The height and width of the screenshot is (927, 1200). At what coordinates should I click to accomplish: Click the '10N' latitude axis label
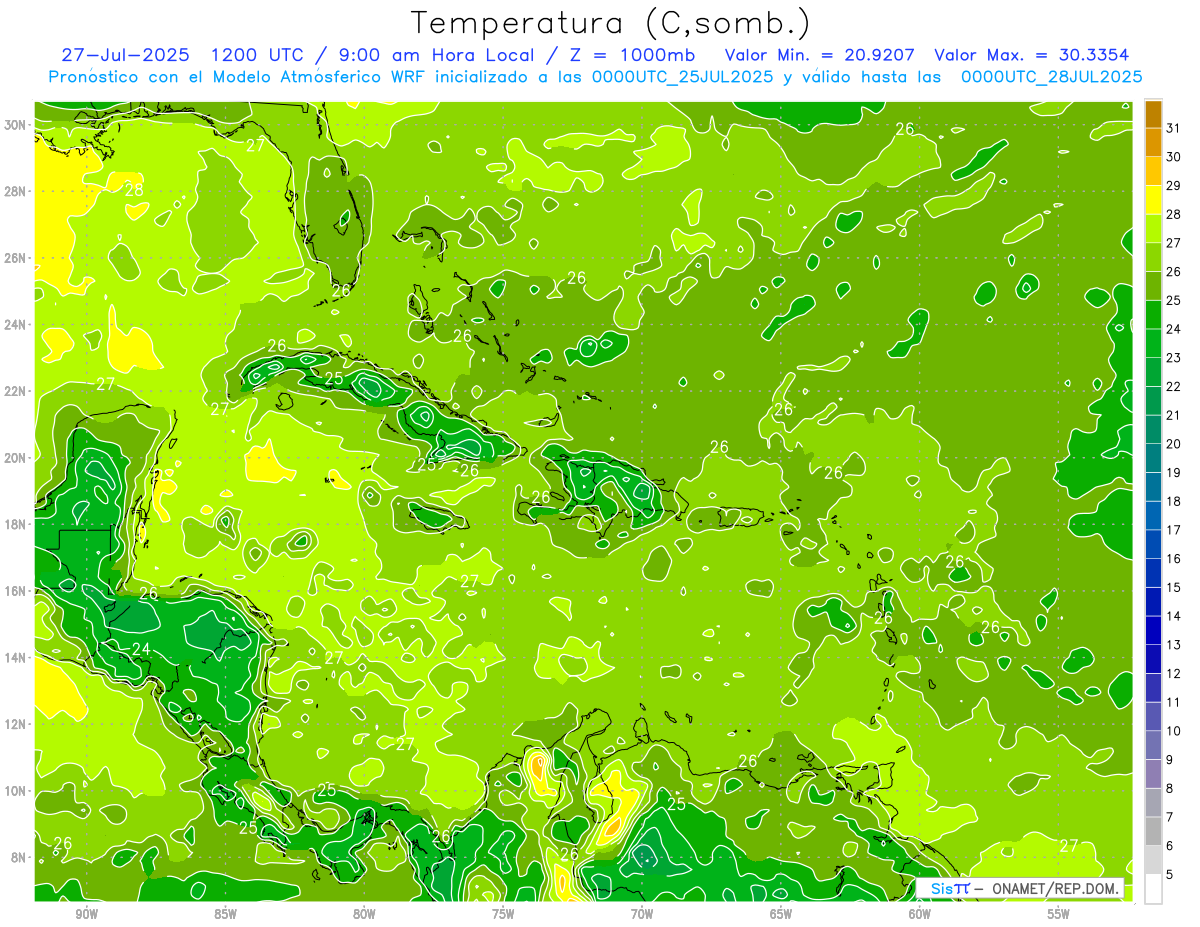pos(17,791)
